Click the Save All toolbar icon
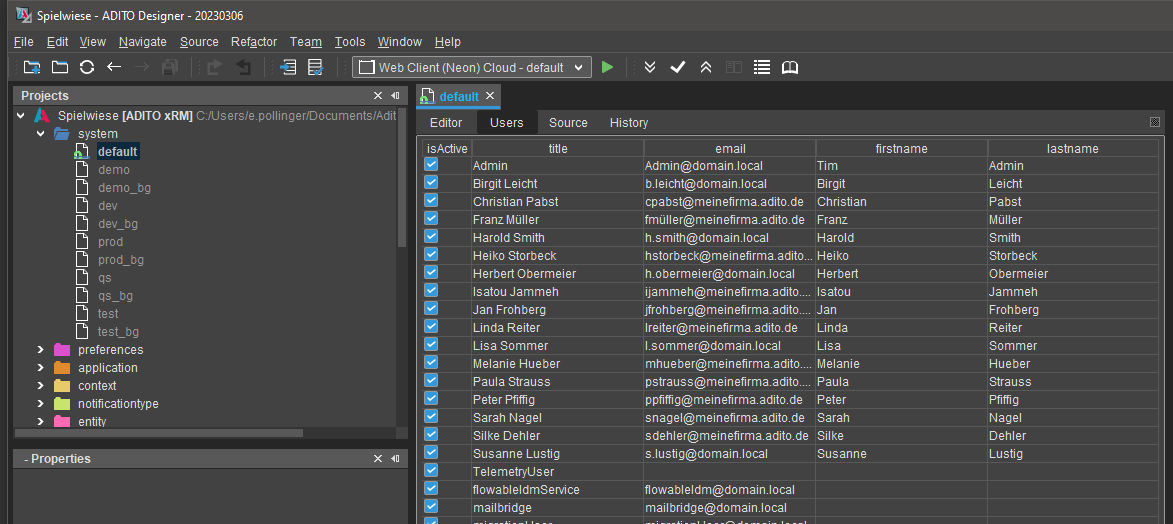Viewport: 1173px width, 524px height. tap(170, 67)
